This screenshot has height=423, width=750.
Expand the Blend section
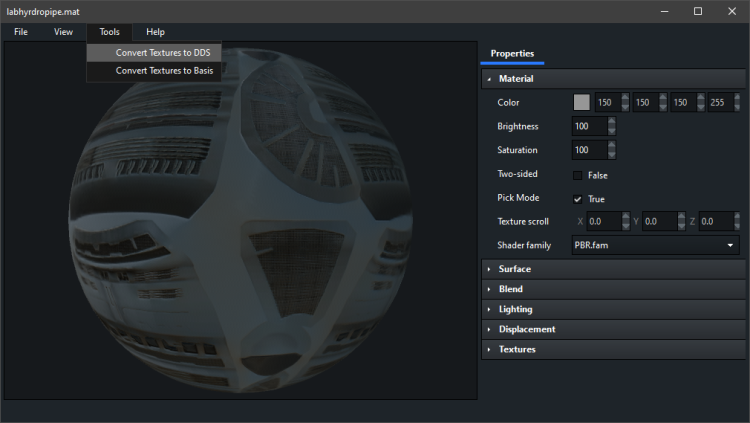[x=511, y=289]
